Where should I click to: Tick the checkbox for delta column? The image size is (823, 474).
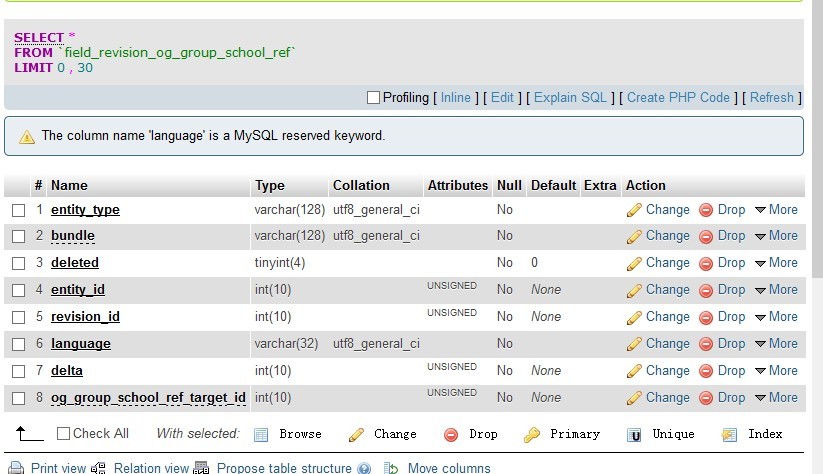18,372
